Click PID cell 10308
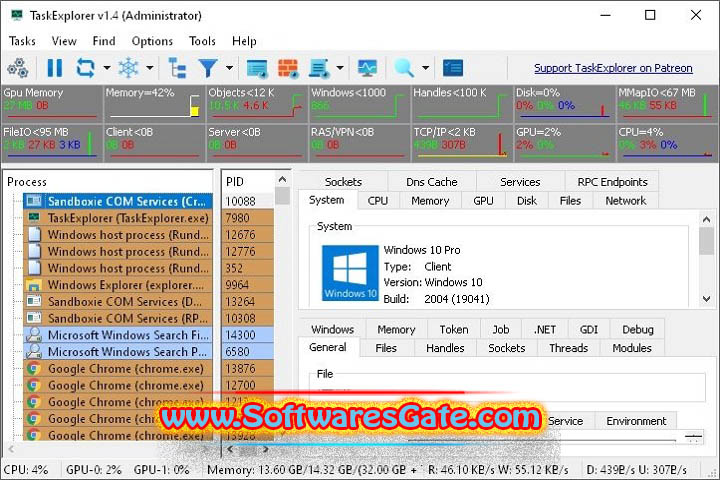720x480 pixels. pos(248,318)
